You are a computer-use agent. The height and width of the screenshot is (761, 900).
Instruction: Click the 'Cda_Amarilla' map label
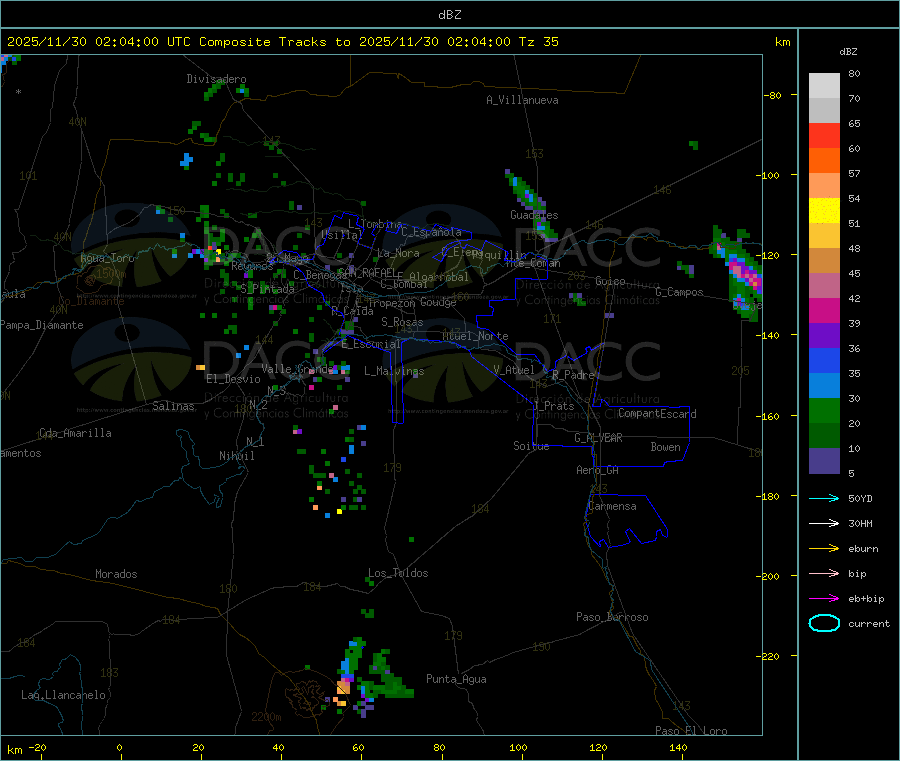coord(75,433)
